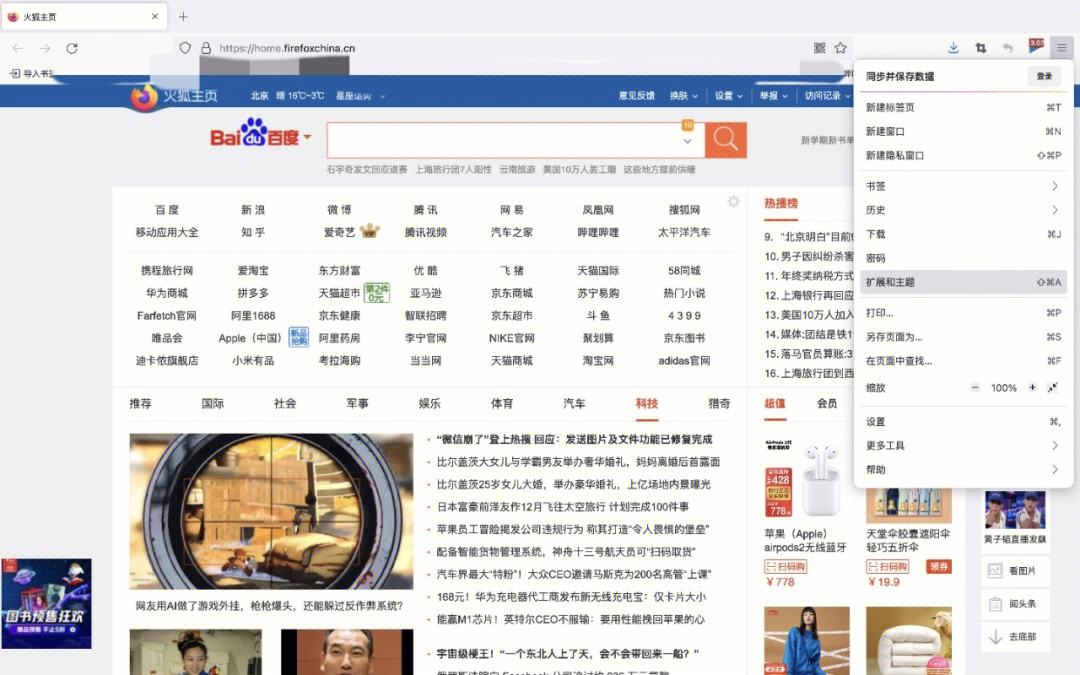This screenshot has width=1080, height=675.
Task: Click the padlock icon in address bar
Action: [204, 47]
